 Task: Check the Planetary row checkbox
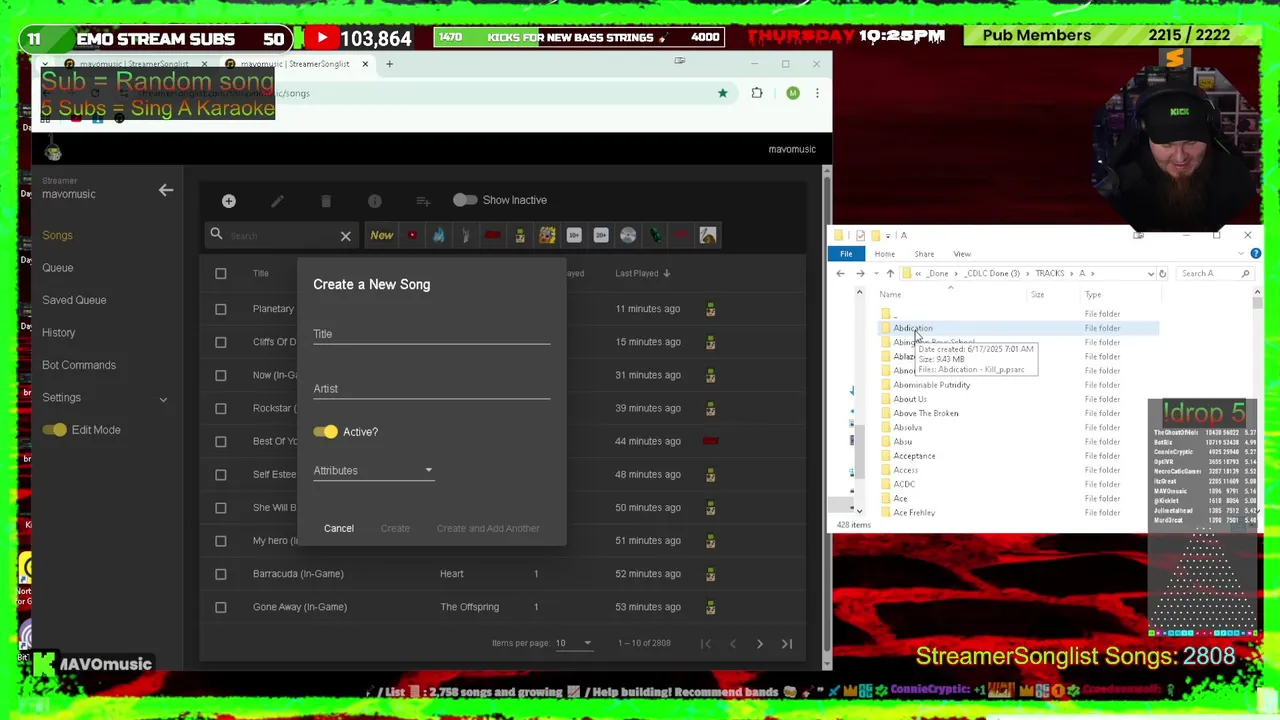[221, 309]
